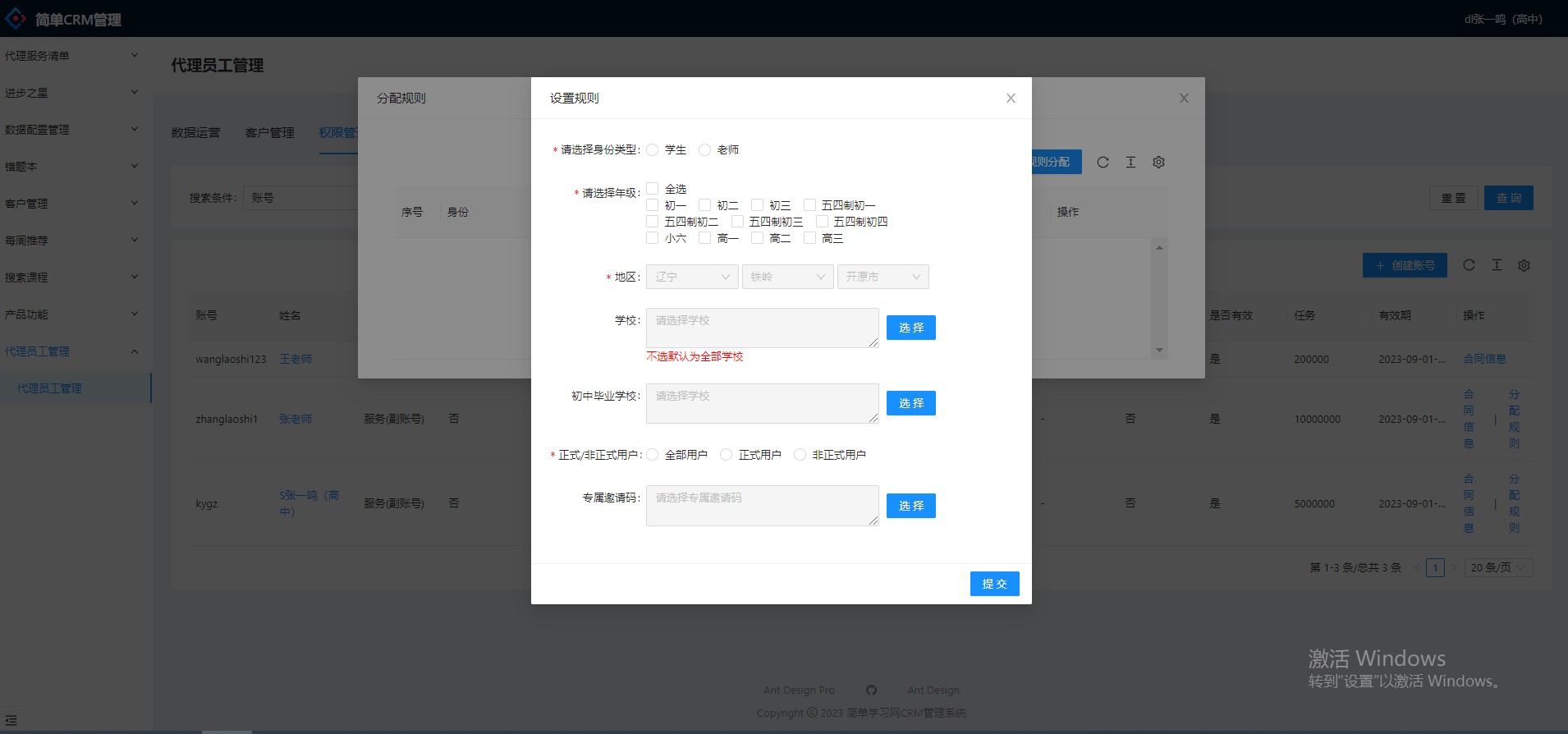The image size is (1568, 734).
Task: Check the 全选 grade checkbox
Action: pyautogui.click(x=653, y=189)
